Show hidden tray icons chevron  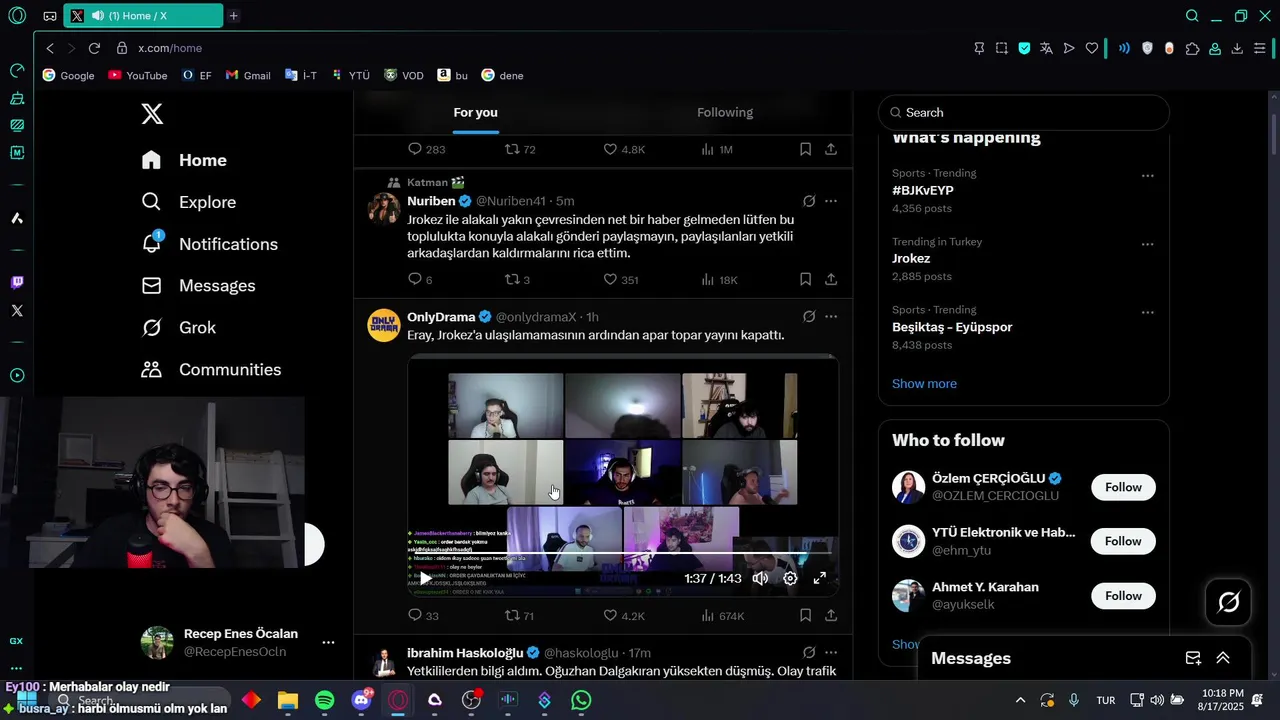(1020, 700)
